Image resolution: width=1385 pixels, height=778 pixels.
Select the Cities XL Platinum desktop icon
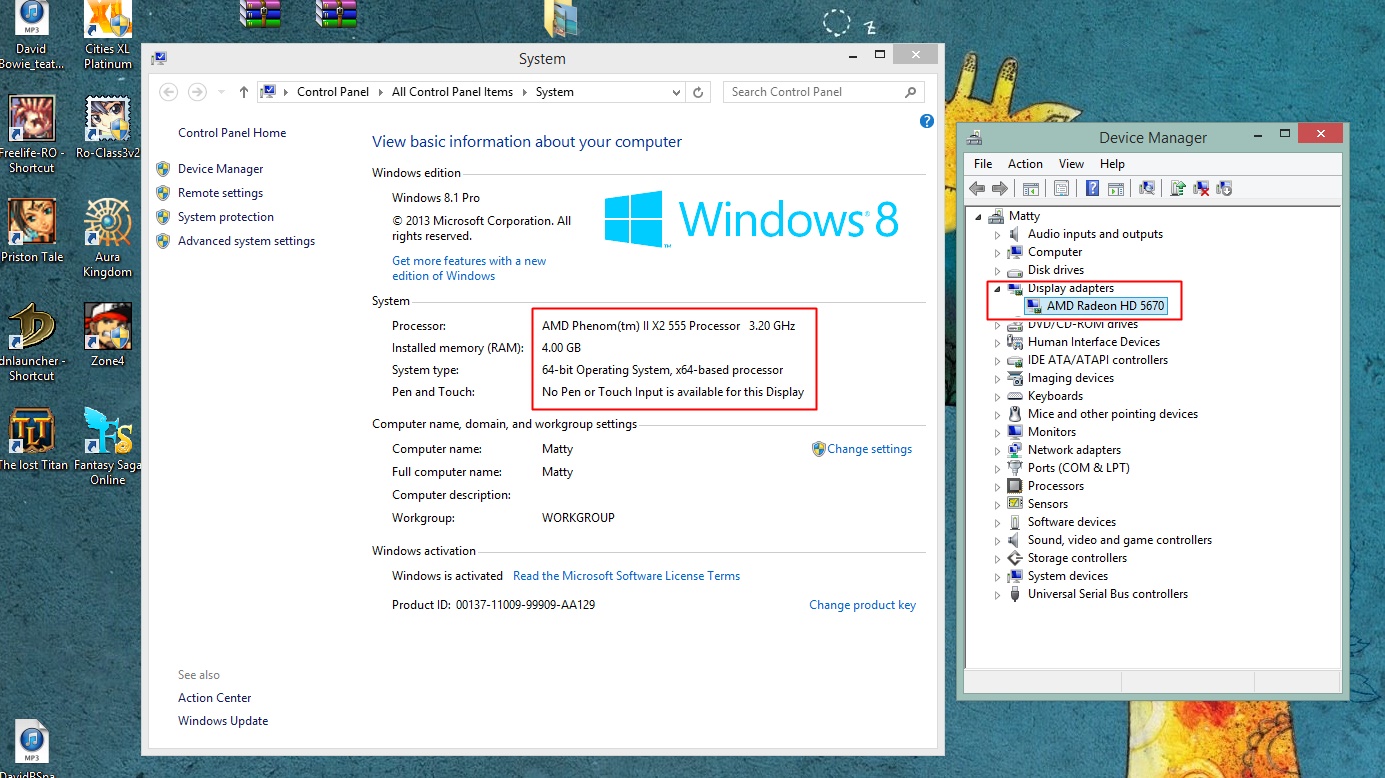[x=108, y=35]
